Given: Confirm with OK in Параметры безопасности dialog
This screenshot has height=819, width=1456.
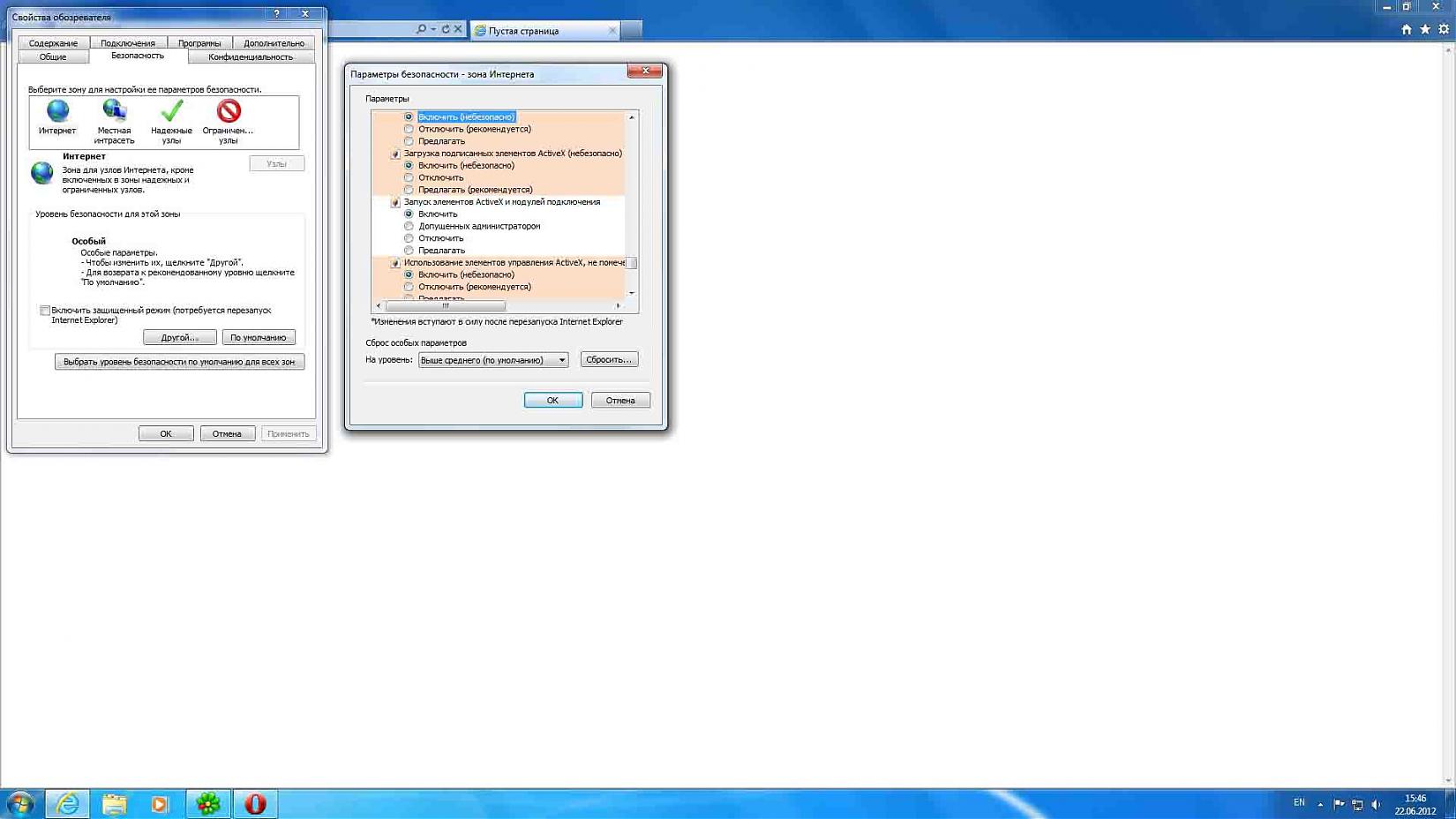Looking at the screenshot, I should click(553, 400).
